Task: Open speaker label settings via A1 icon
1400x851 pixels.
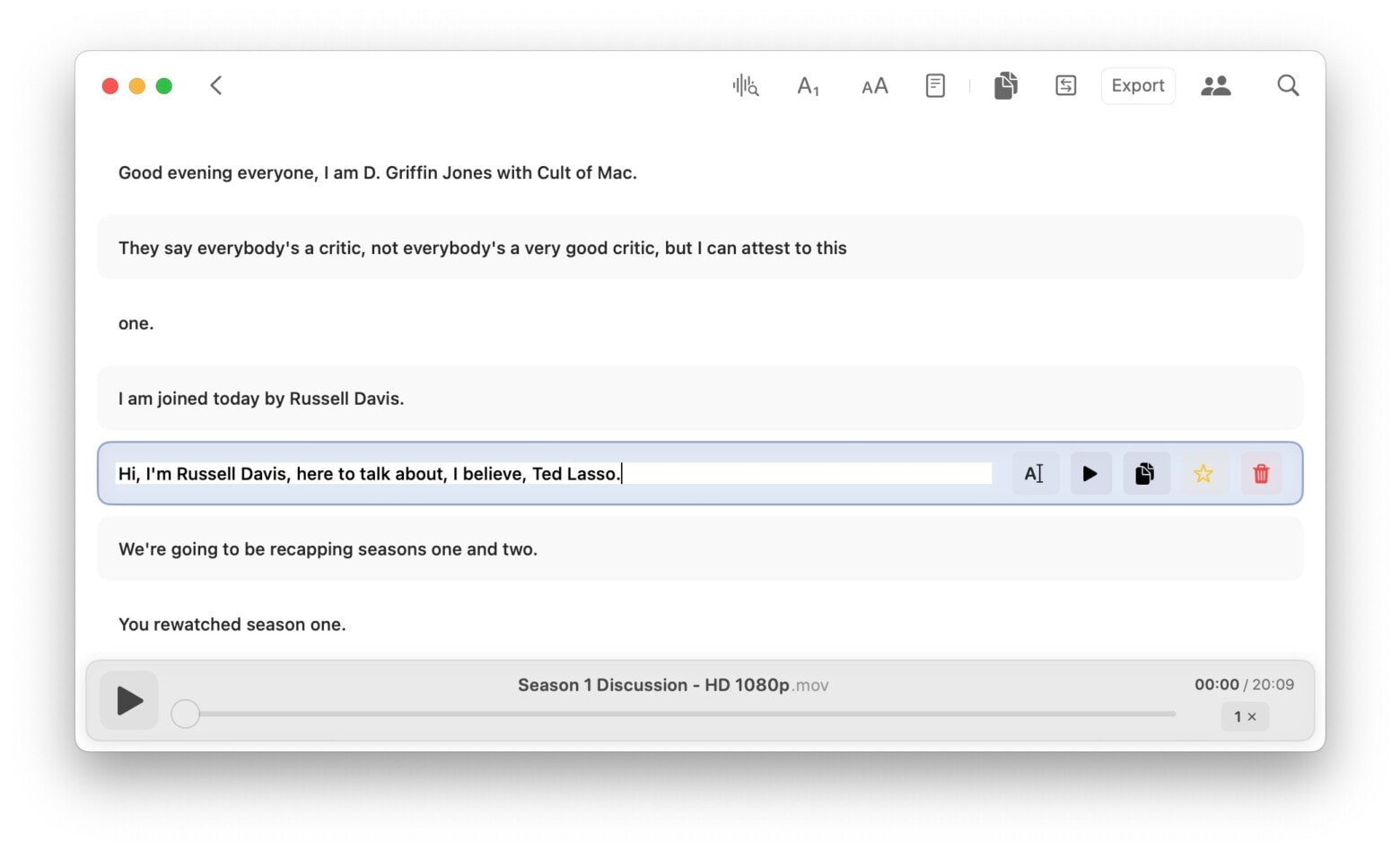Action: [809, 85]
